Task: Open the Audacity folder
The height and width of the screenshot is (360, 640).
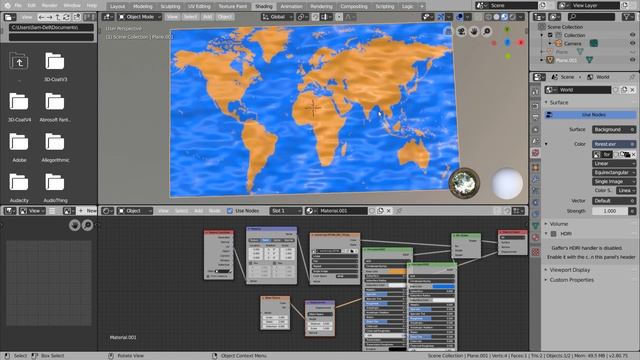Action: pos(19,187)
